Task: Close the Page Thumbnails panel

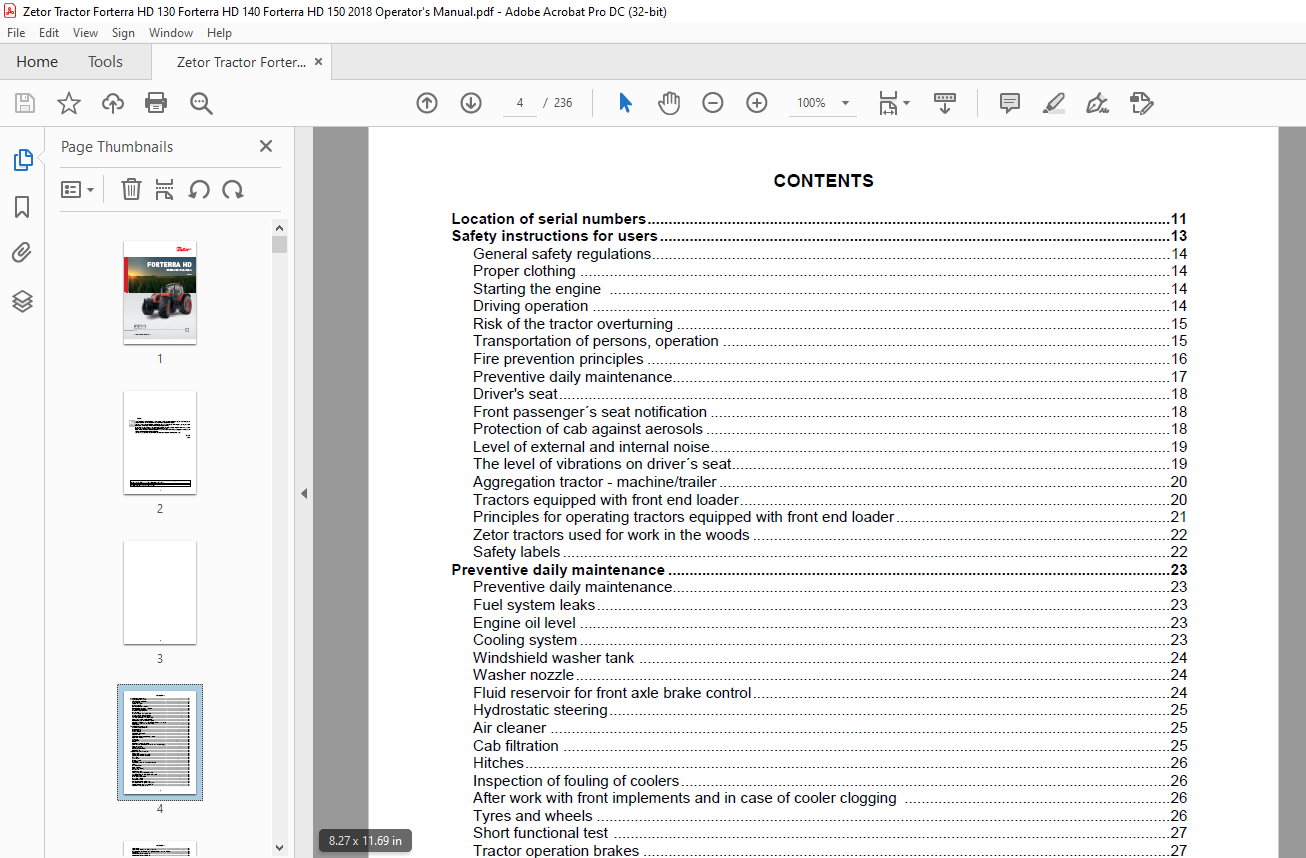Action: [266, 146]
